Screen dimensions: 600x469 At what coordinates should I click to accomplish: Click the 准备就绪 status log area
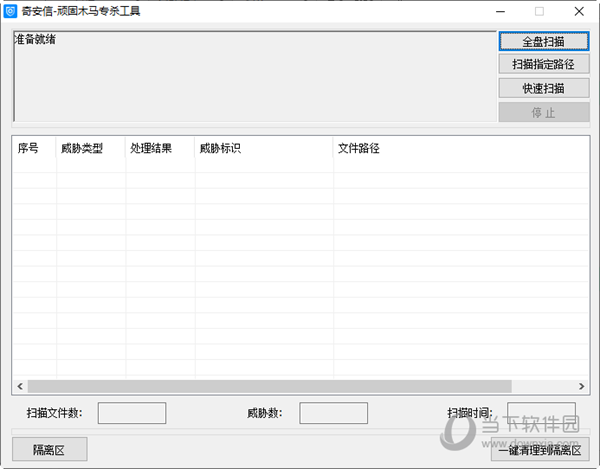[255, 77]
